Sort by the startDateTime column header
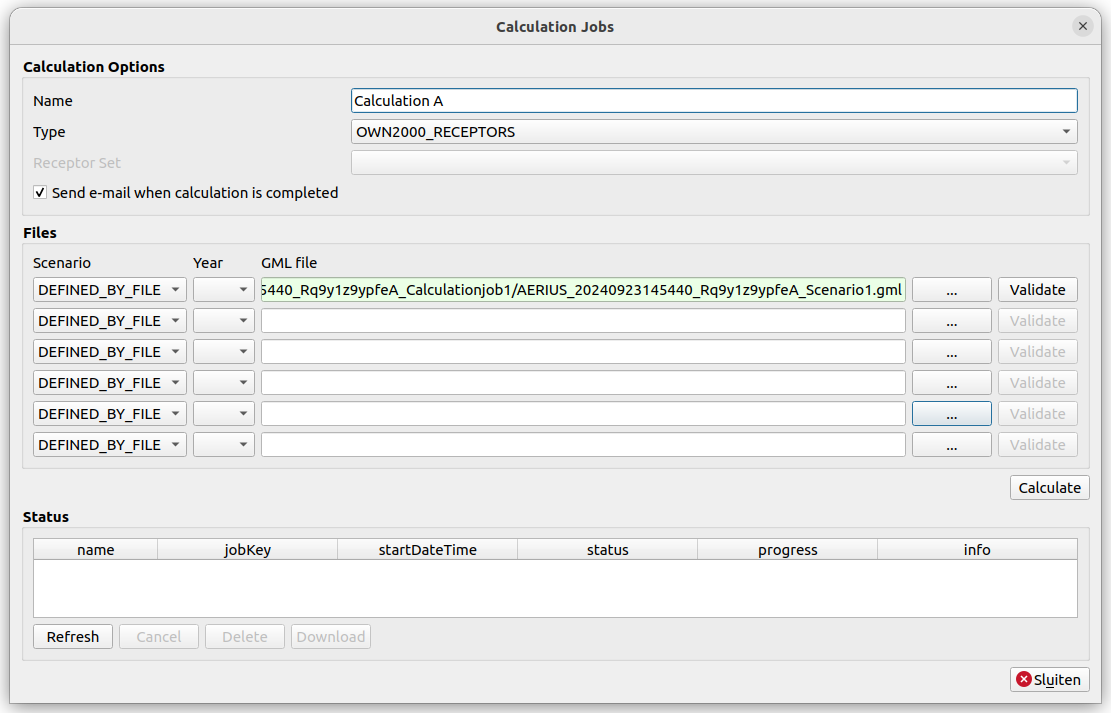Viewport: 1111px width, 713px height. (x=427, y=550)
